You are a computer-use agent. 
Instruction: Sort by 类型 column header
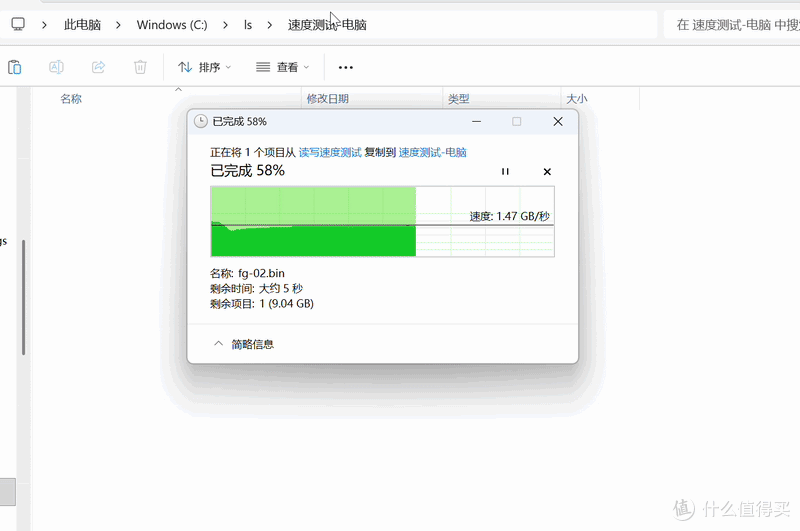click(459, 99)
